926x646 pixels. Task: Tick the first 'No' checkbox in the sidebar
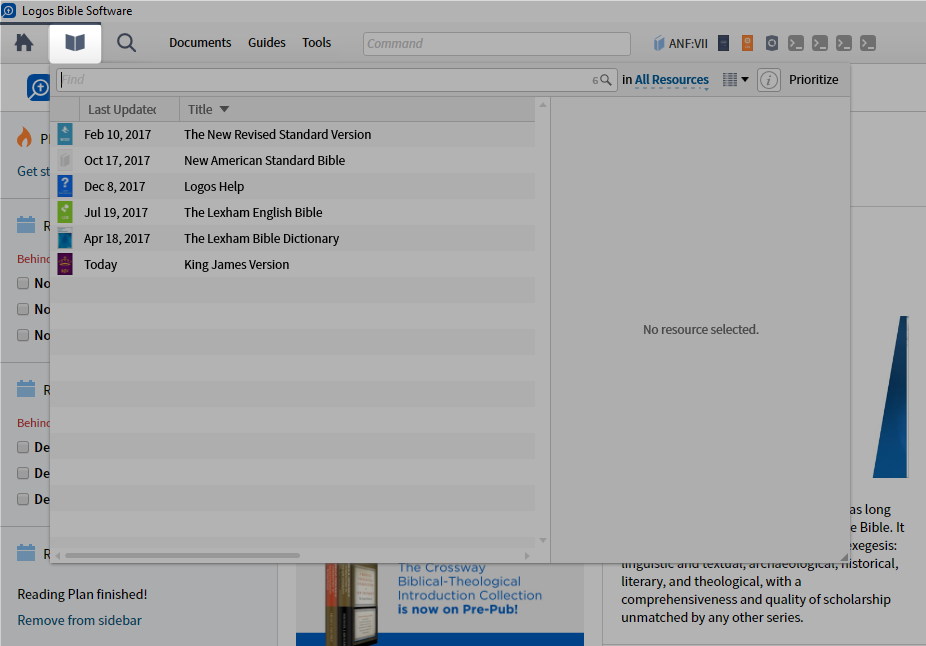23,283
